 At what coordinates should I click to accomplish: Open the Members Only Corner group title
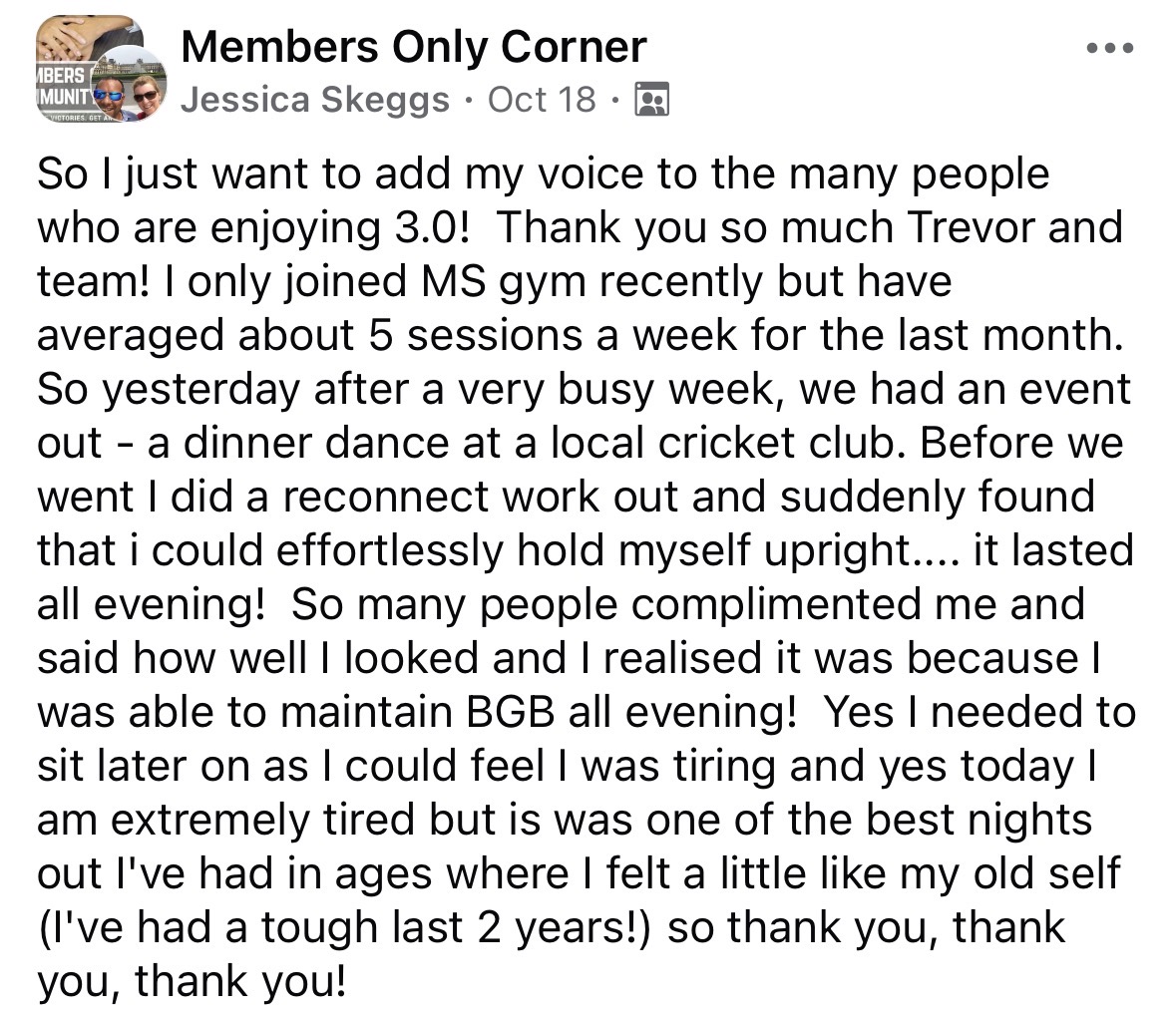pos(414,46)
